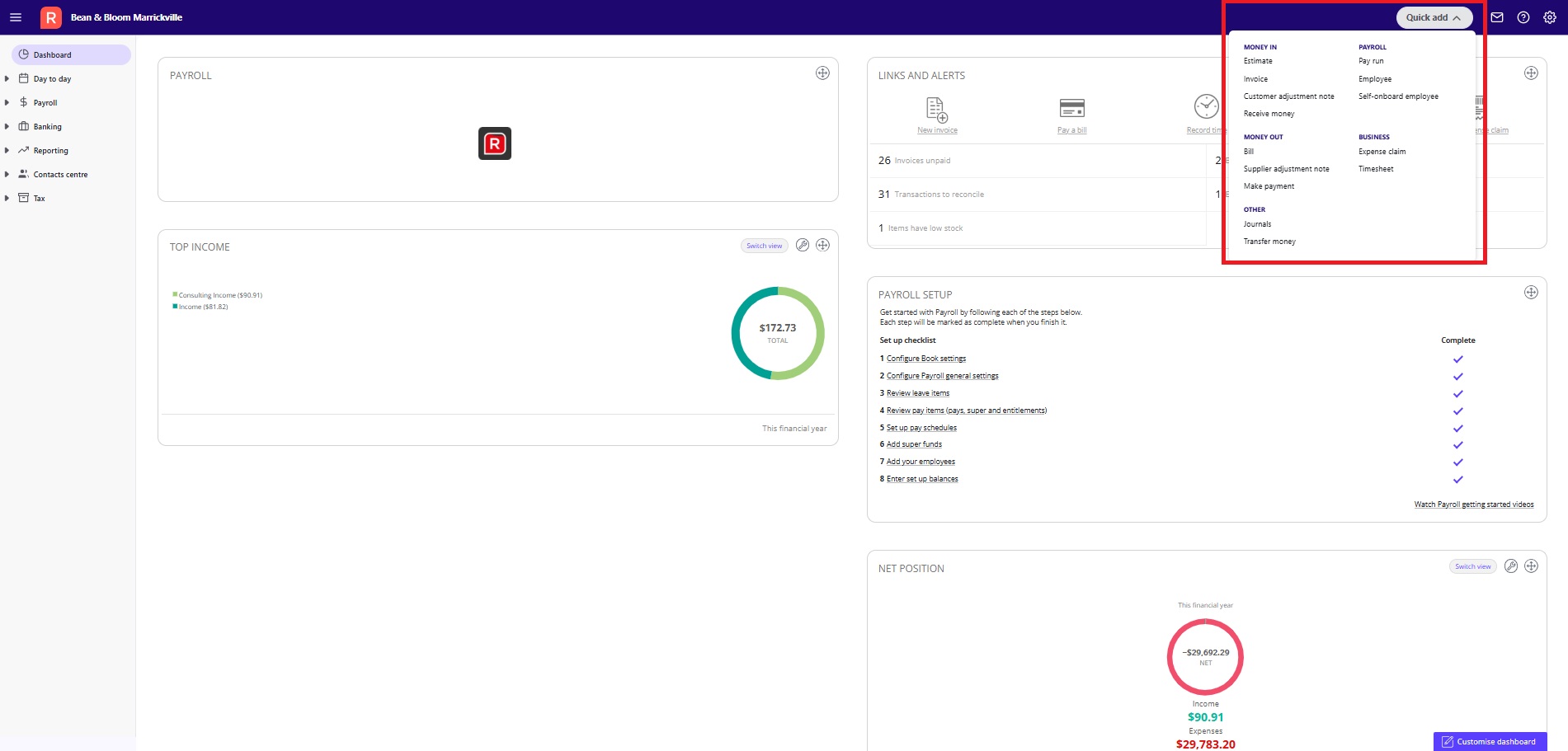Open Add your employees link

coord(921,462)
